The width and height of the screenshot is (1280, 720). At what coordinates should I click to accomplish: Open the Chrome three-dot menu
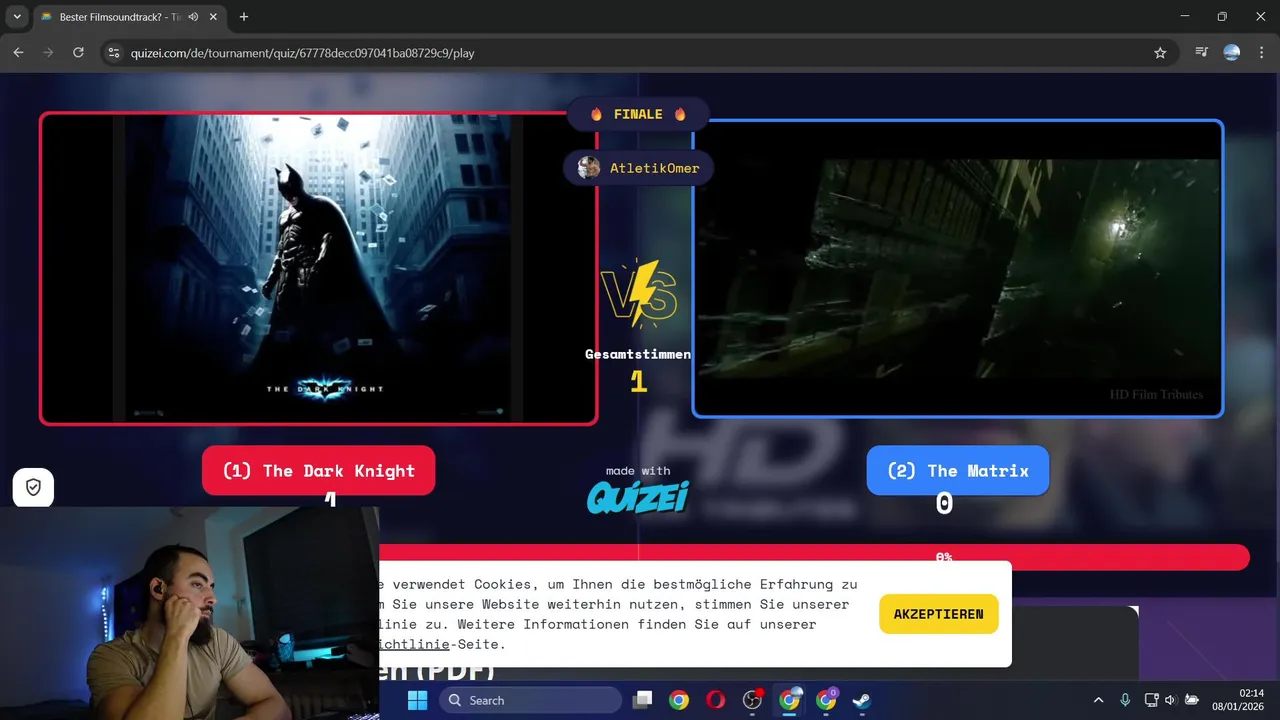(1261, 53)
